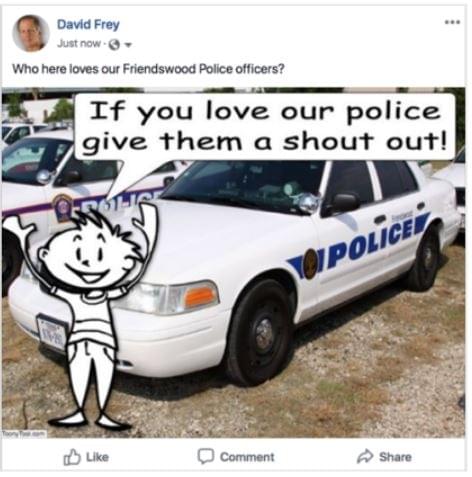Click the Share arrow icon
Screen dimensions: 472x477
tap(365, 456)
